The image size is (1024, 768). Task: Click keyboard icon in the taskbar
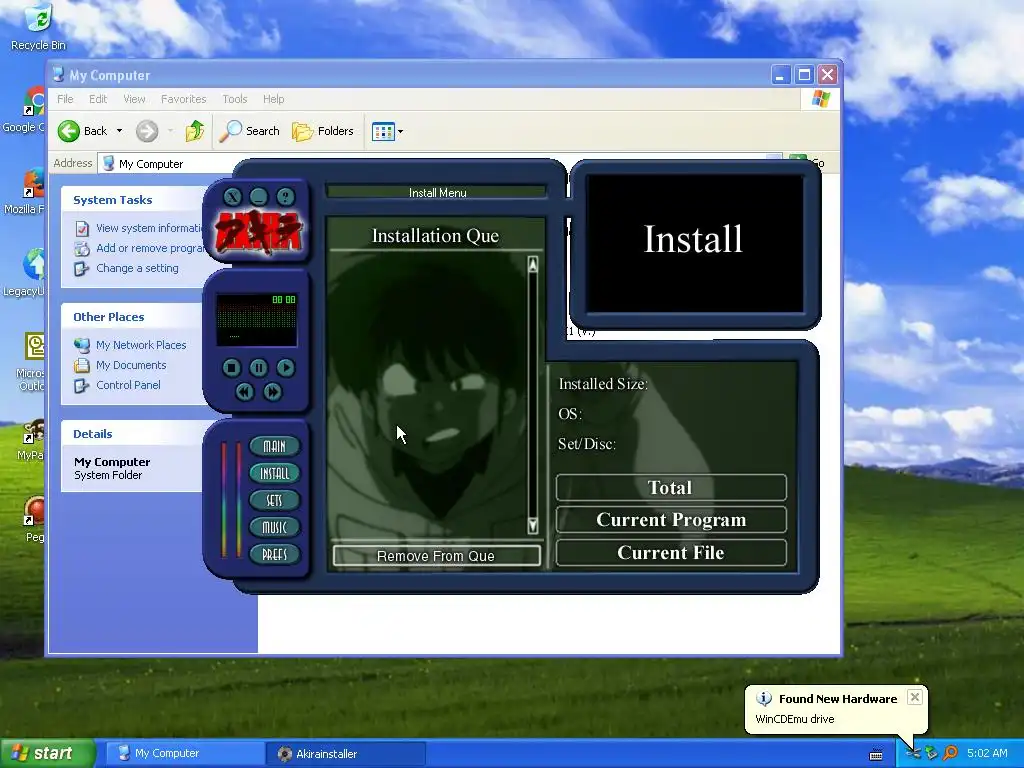click(876, 754)
